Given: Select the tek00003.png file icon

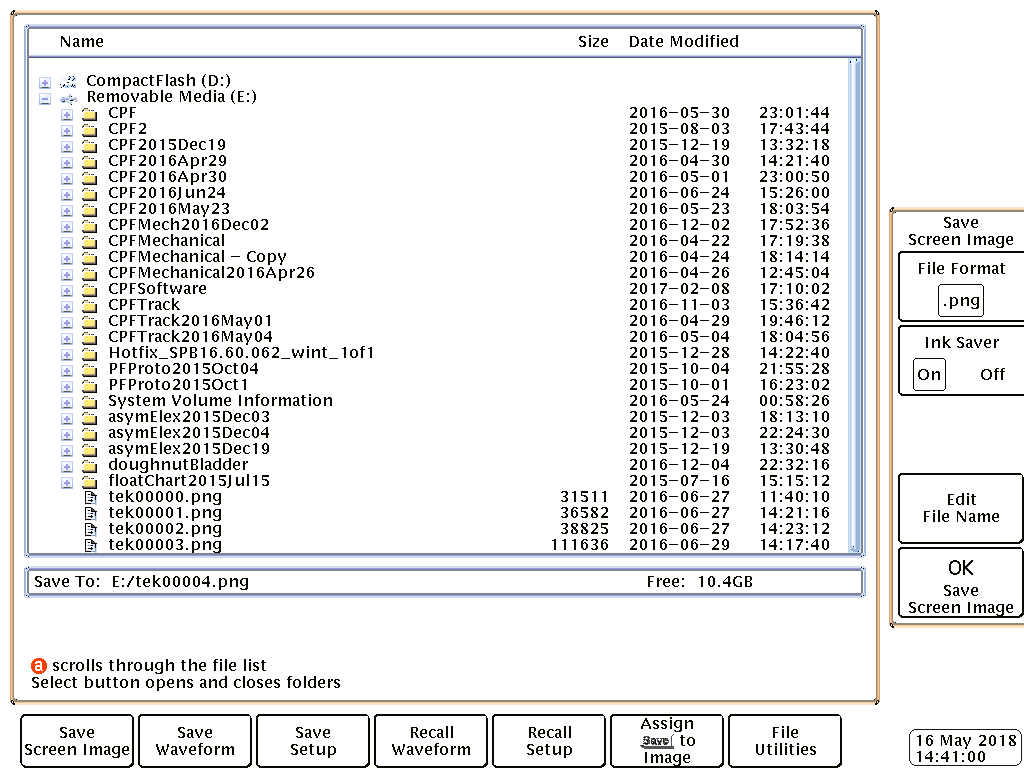Looking at the screenshot, I should click(91, 546).
